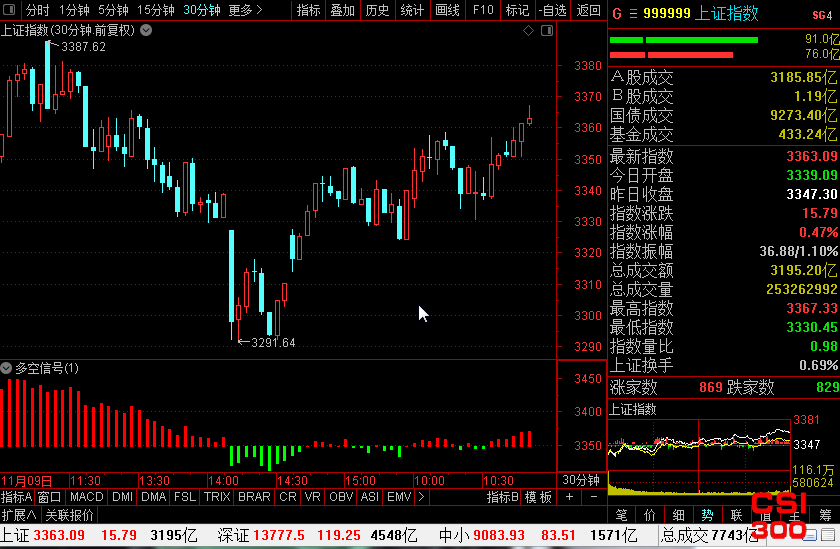Open the 统计 statistics menu

(412, 10)
